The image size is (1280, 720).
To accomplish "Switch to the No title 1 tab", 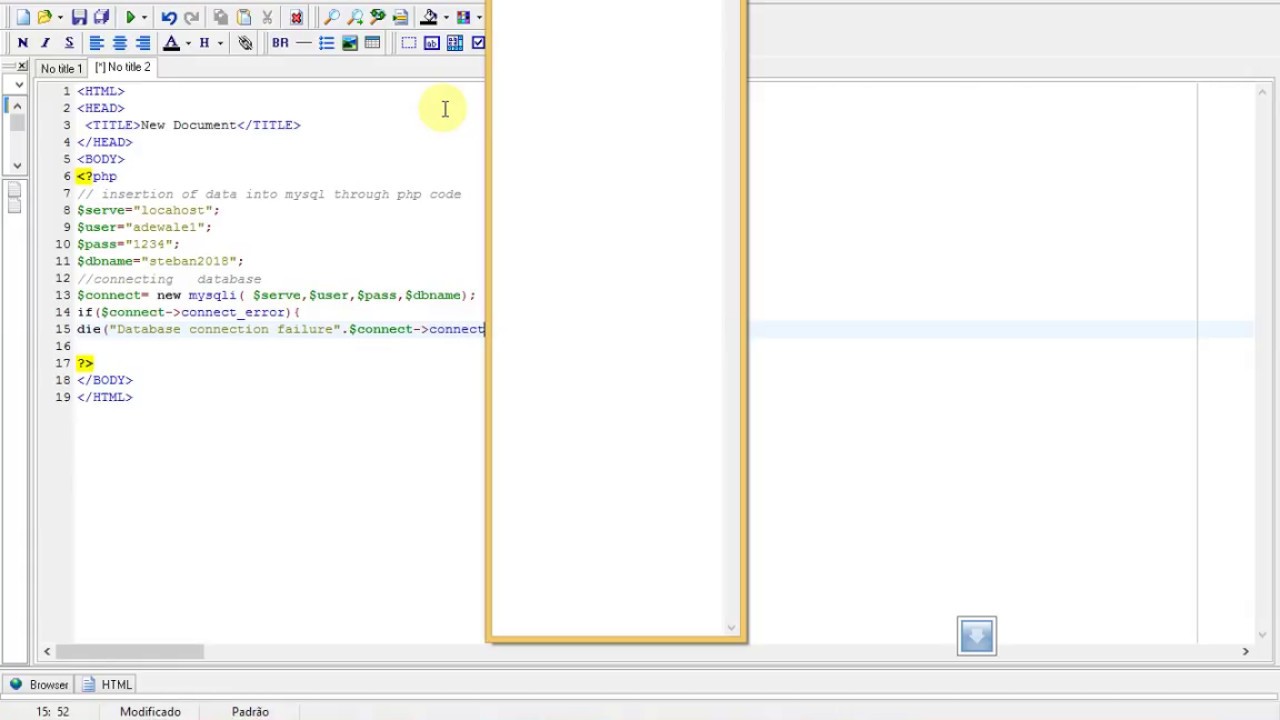I will coord(61,68).
